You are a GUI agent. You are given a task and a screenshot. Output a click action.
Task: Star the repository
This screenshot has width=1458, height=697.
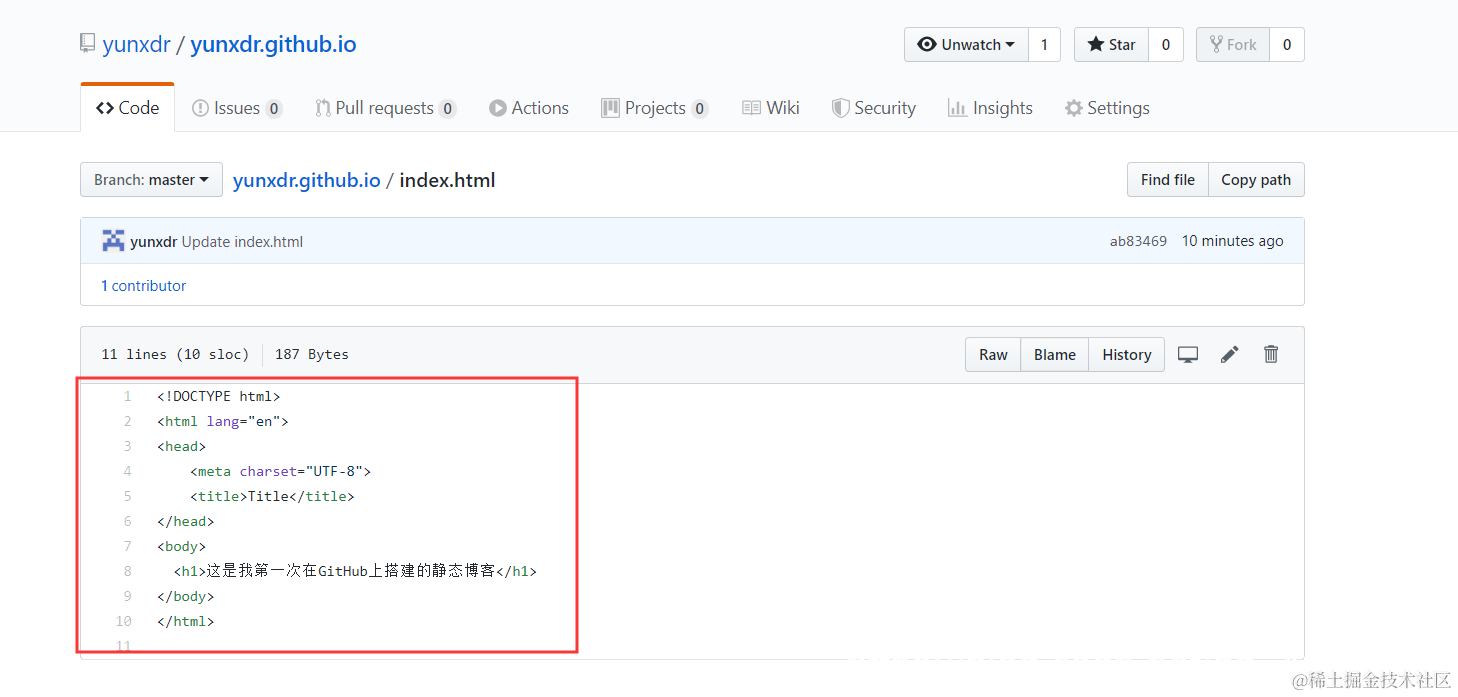click(x=1111, y=45)
